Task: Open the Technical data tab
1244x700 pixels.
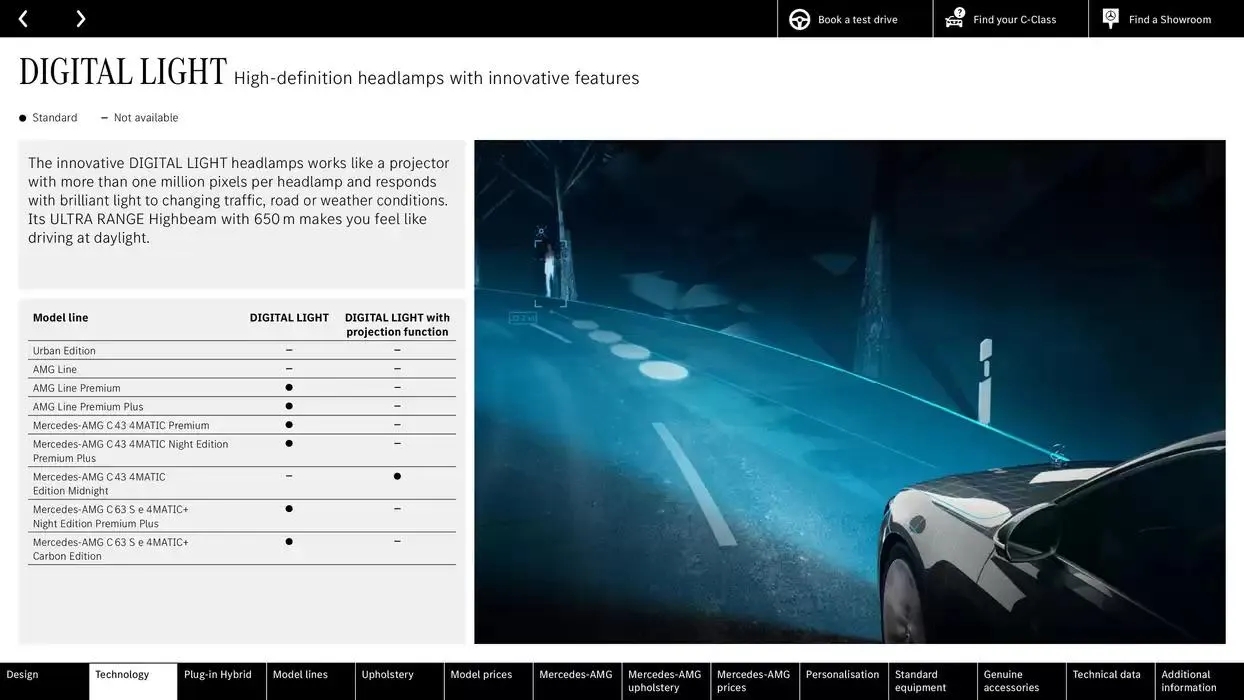Action: point(1107,674)
